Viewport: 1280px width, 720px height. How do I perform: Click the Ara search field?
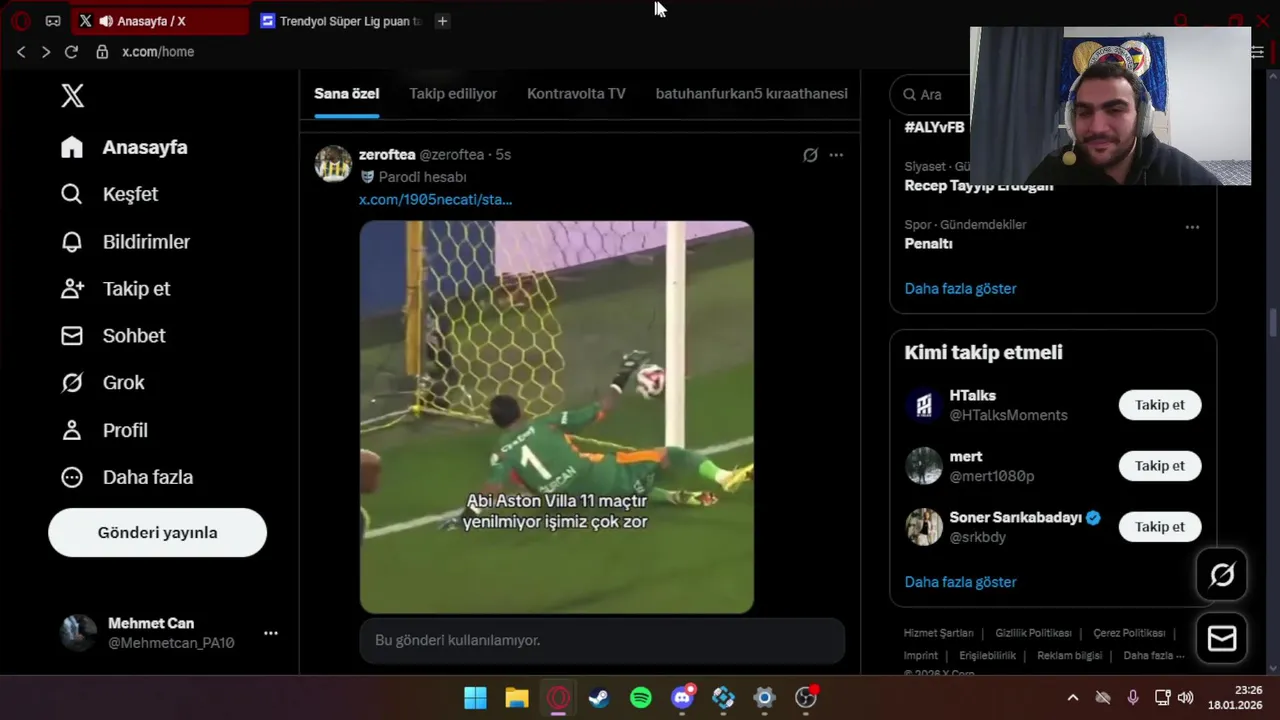click(930, 94)
